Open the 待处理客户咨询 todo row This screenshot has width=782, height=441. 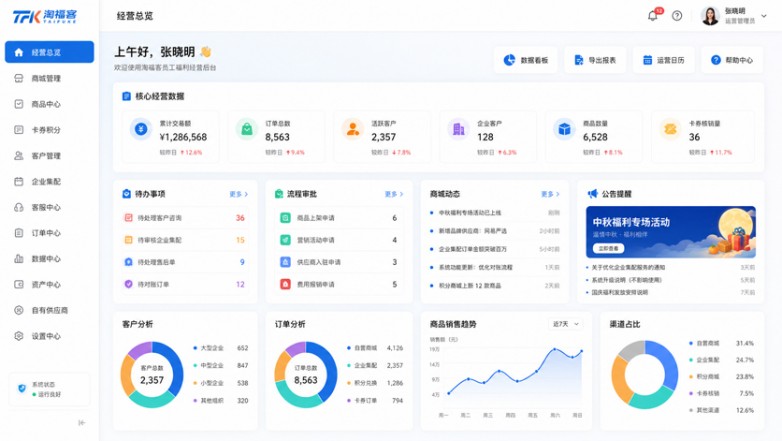click(185, 218)
